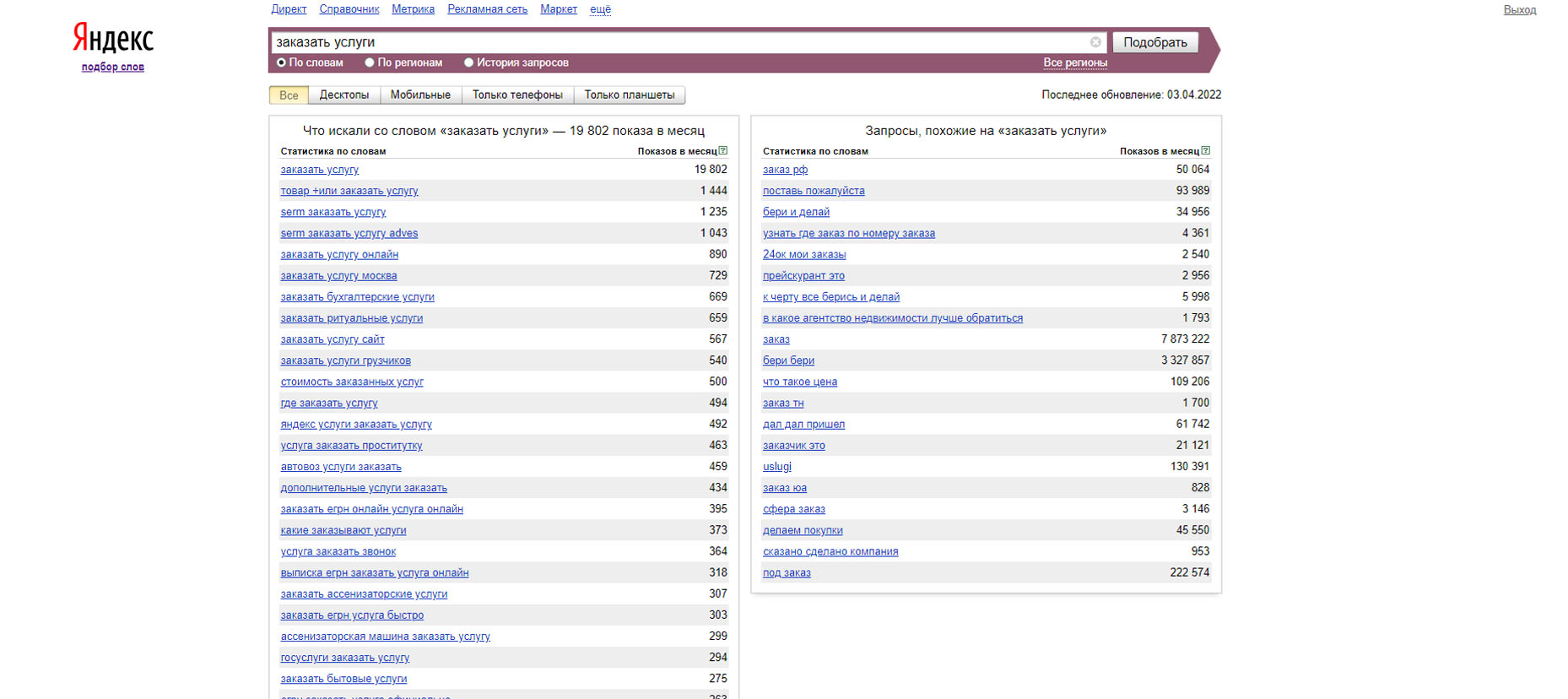Open the 'Все регионы' region selector
1568x699 pixels.
[x=1075, y=62]
